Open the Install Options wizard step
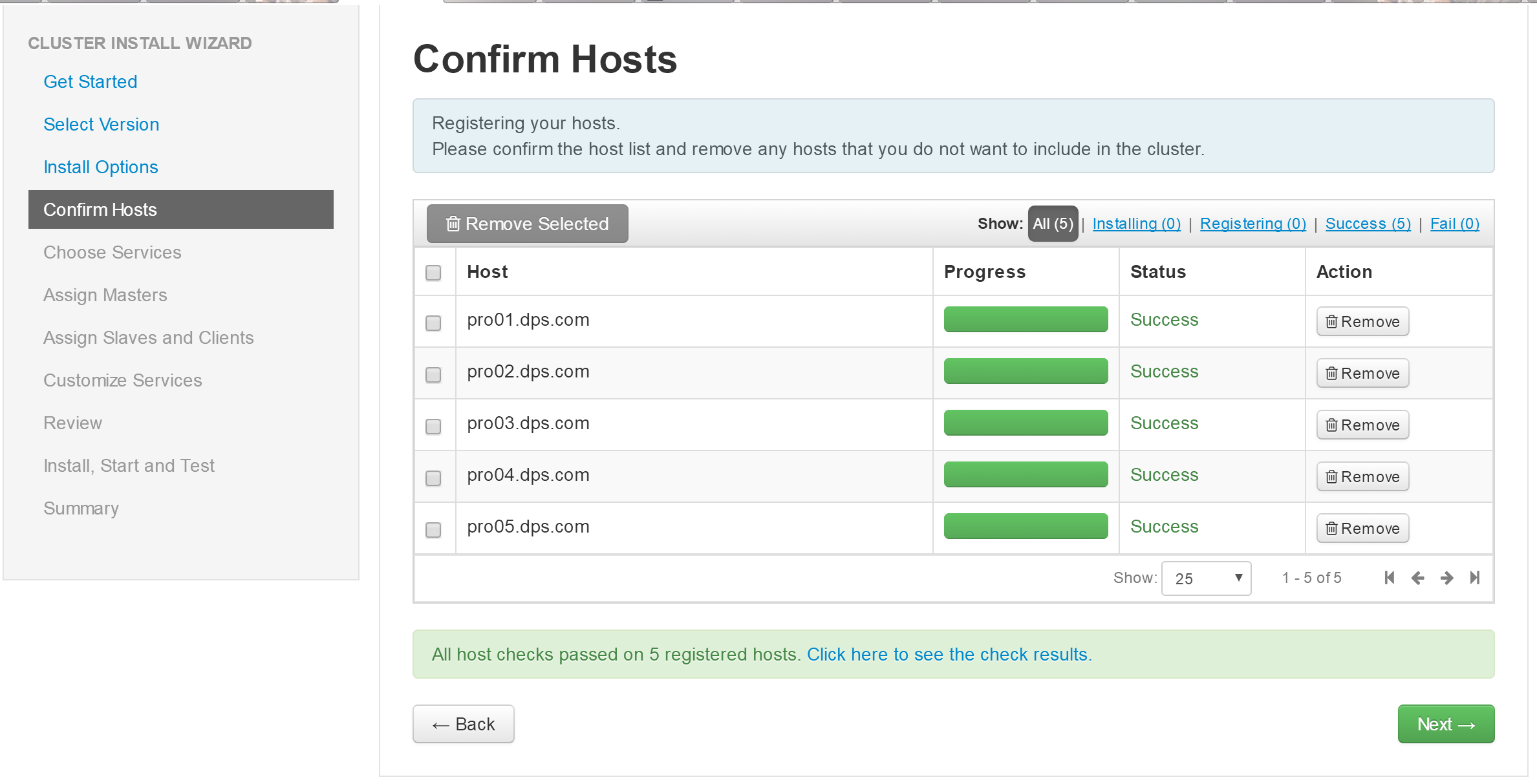Image resolution: width=1537 pixels, height=784 pixels. (101, 167)
